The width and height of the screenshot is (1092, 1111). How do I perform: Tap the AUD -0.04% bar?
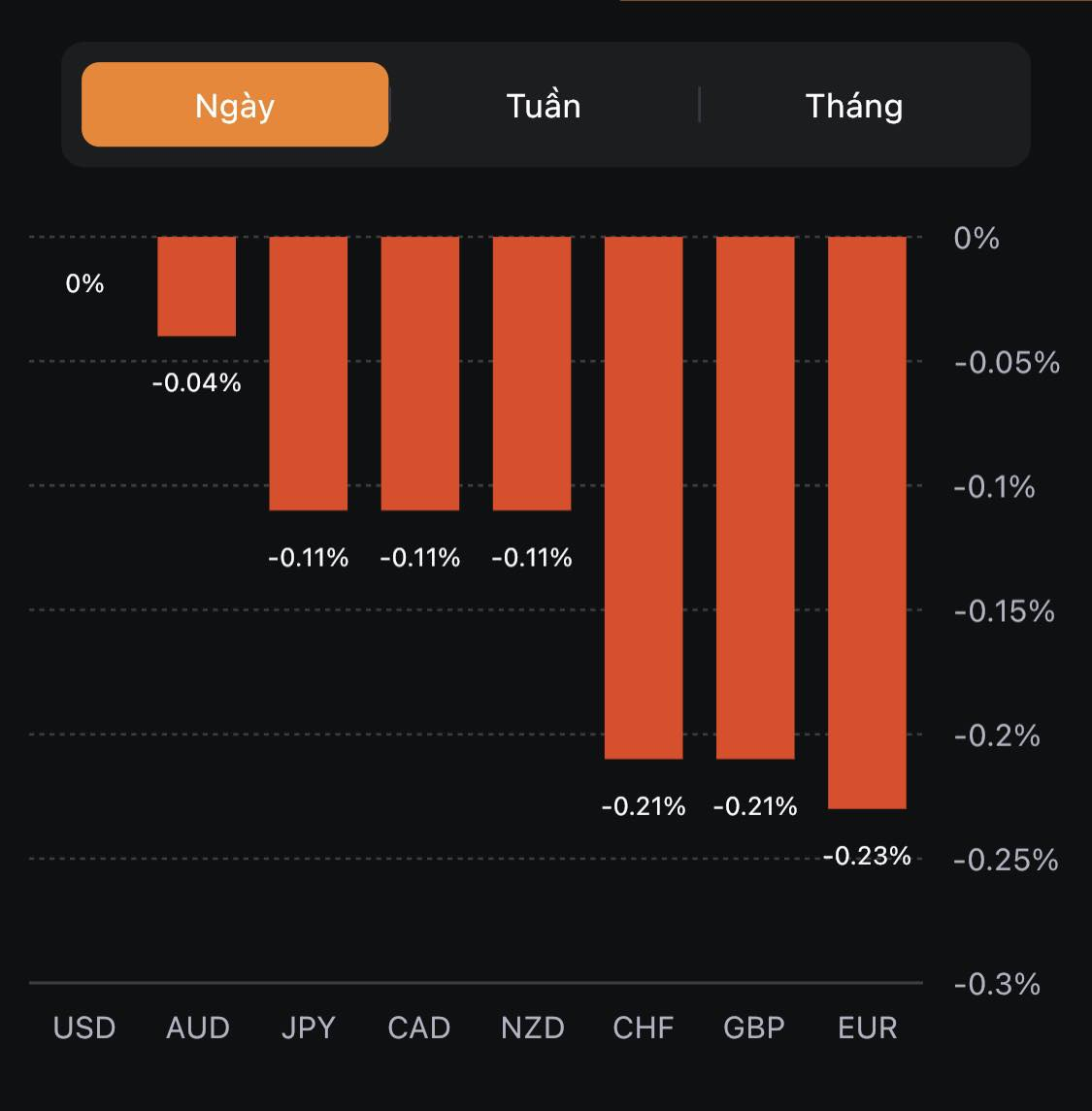[197, 286]
